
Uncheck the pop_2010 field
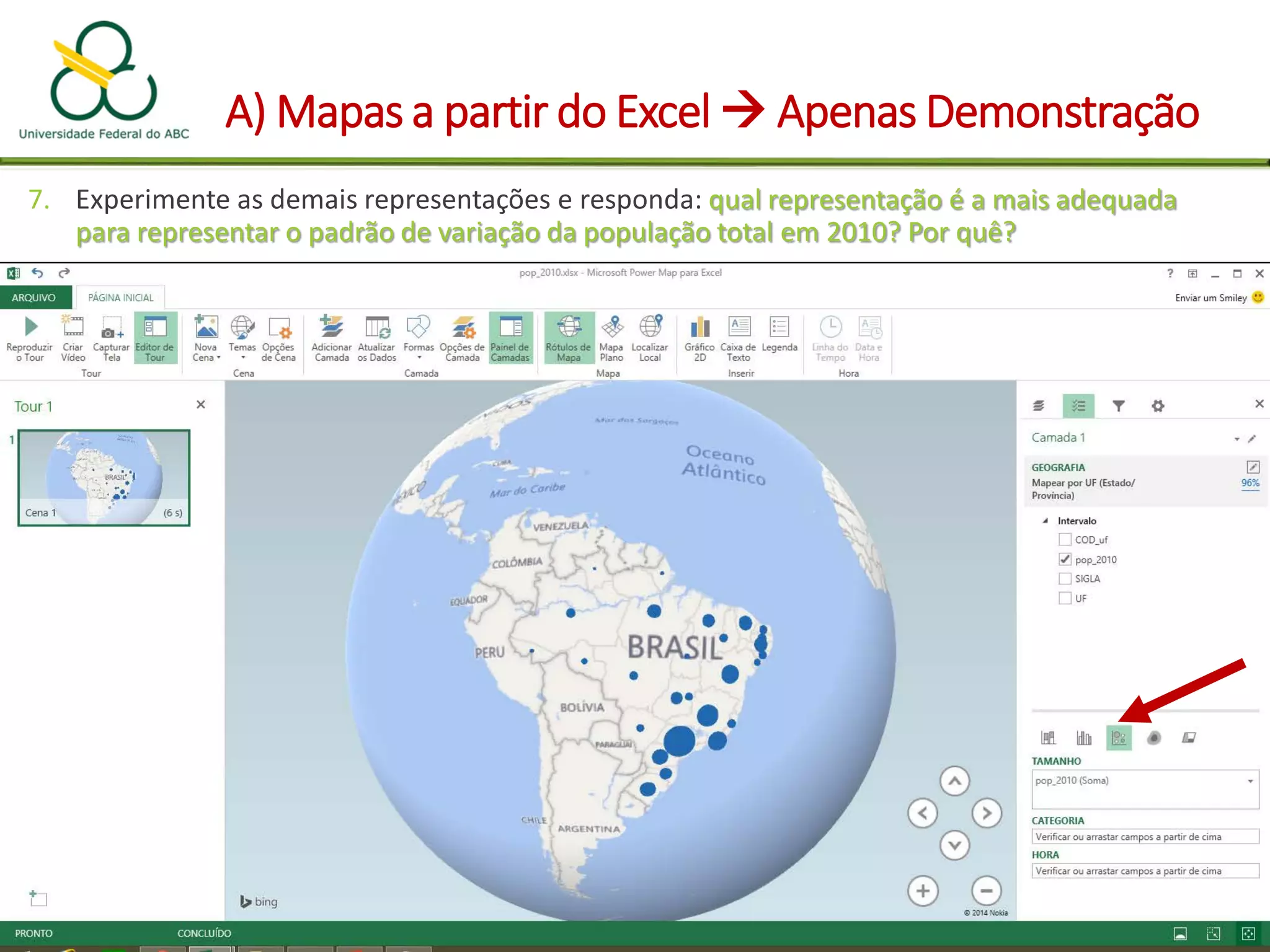1065,559
